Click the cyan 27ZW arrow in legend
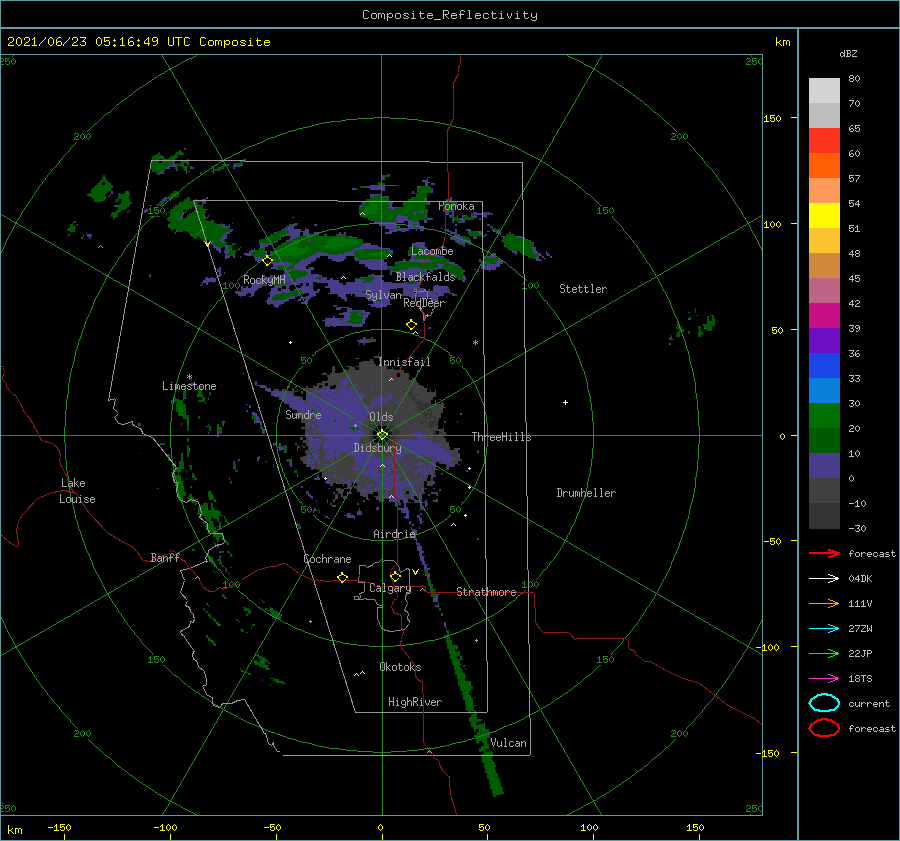This screenshot has width=900, height=841. tap(824, 629)
